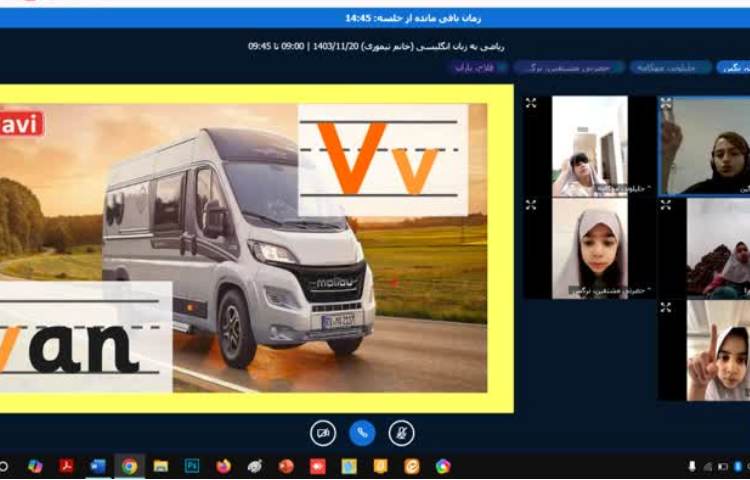The height and width of the screenshot is (480, 750).
Task: Expand the video tile left of the black-headscarf girl
Action: [531, 103]
